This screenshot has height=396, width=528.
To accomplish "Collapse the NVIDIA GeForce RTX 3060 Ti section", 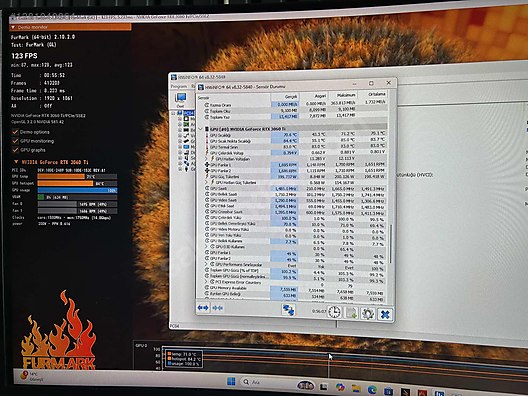I will (16, 162).
